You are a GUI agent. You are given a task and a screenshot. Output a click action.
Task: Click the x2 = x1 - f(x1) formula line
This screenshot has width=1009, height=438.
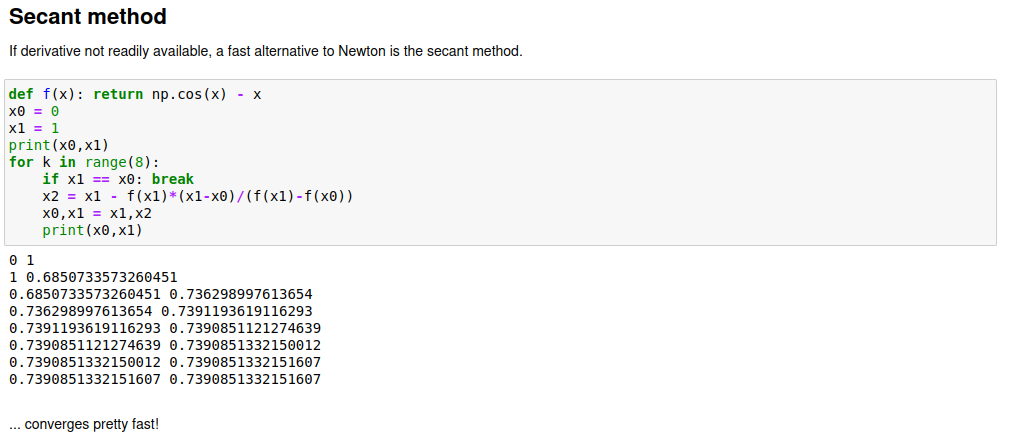pyautogui.click(x=198, y=196)
